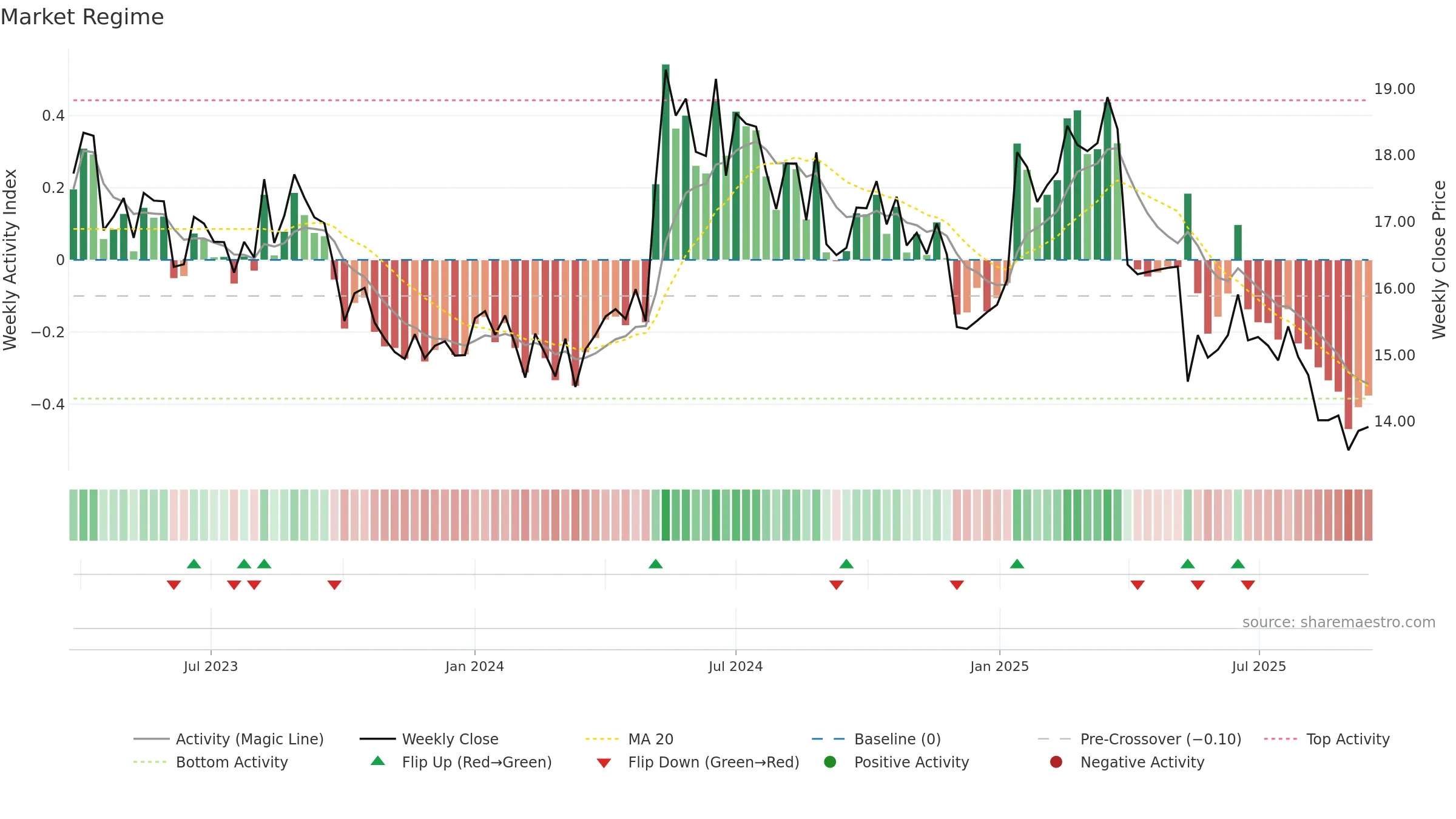Click the −0.4 tick on the left axis

[48, 404]
